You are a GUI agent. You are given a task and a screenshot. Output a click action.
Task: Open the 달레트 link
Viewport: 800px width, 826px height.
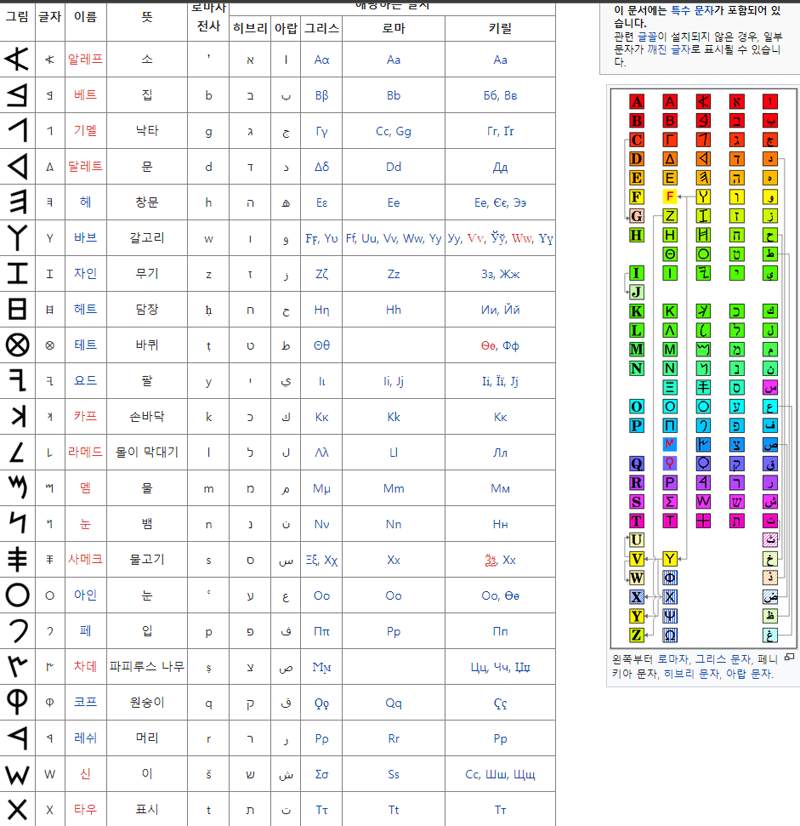click(85, 166)
